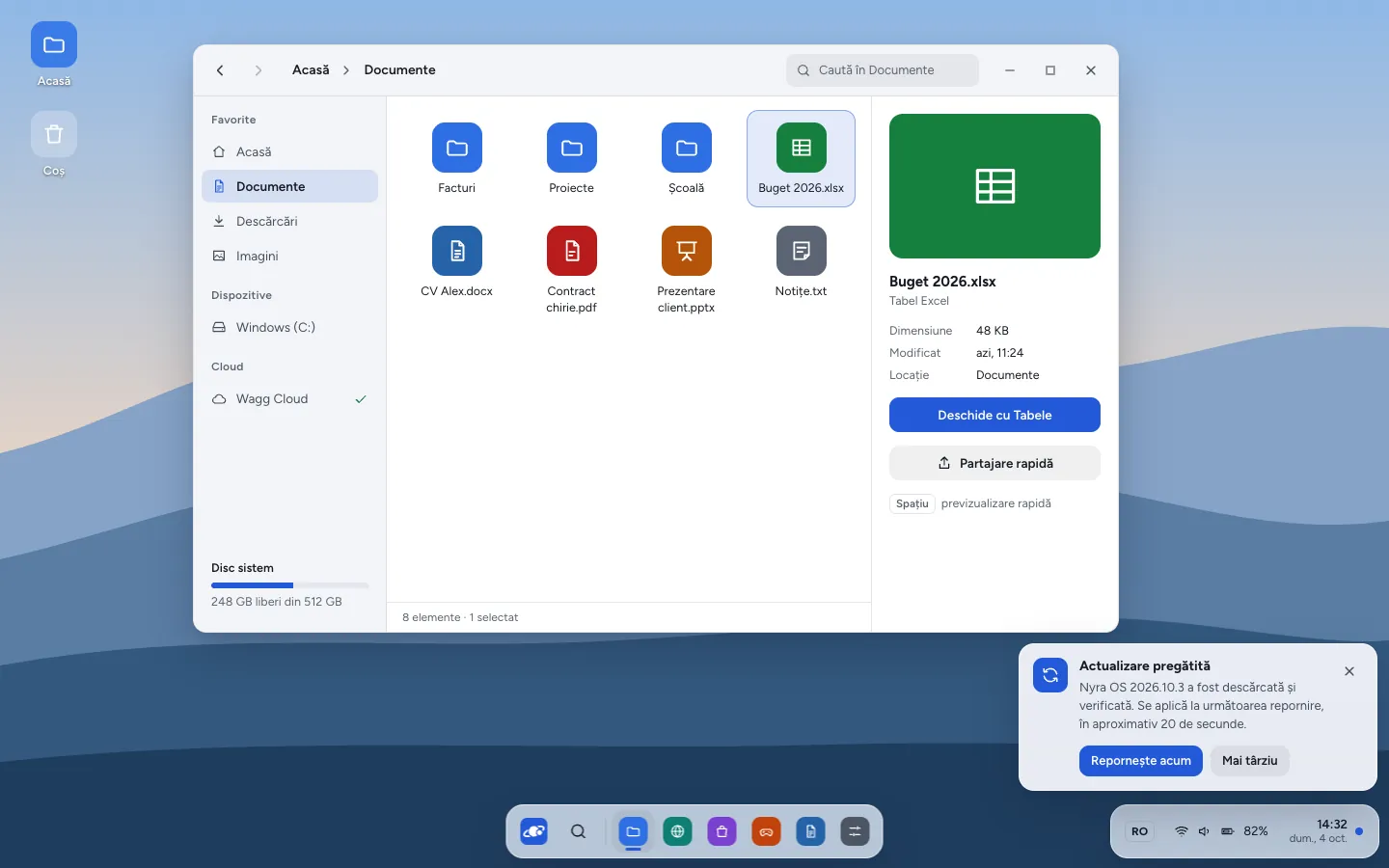Click the Partajare rapidă button
Image resolution: width=1389 pixels, height=868 pixels.
pos(994,463)
